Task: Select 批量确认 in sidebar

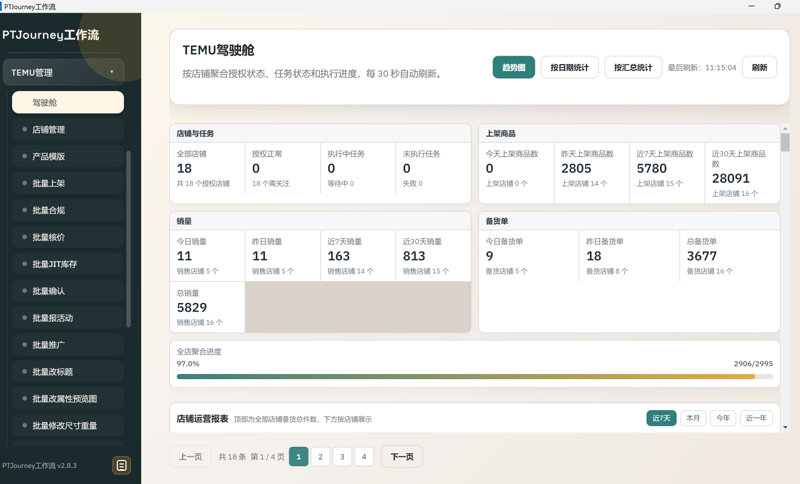Action: 68,291
